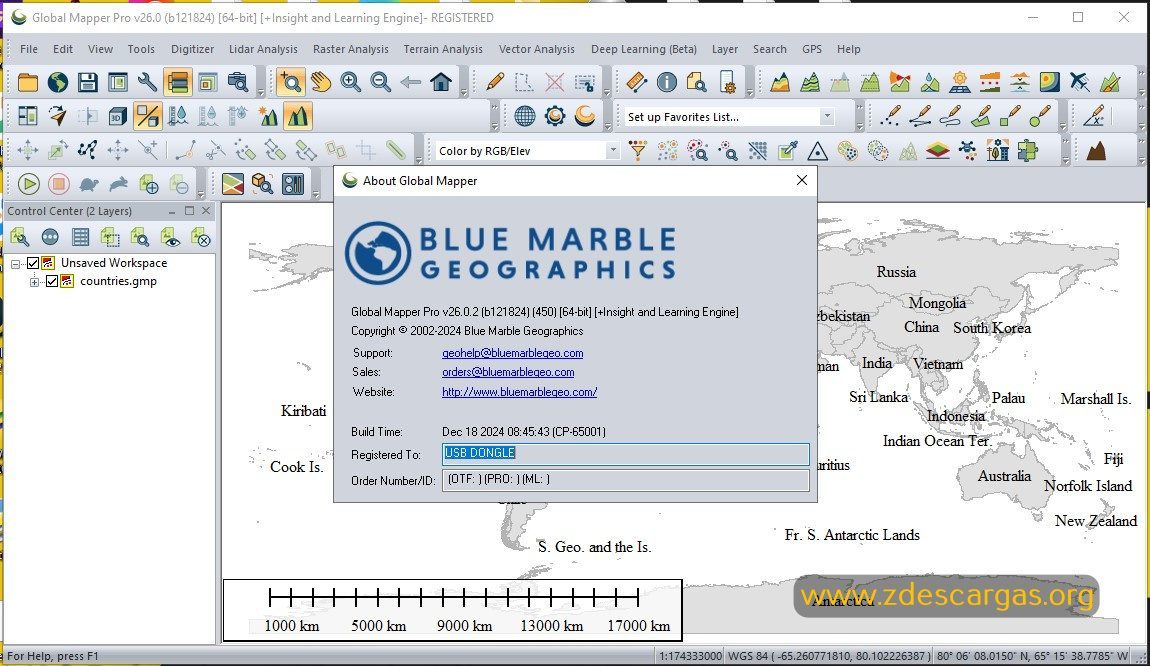The height and width of the screenshot is (666, 1150).
Task: Open the bluemarblegeo.com website link
Action: click(x=519, y=392)
